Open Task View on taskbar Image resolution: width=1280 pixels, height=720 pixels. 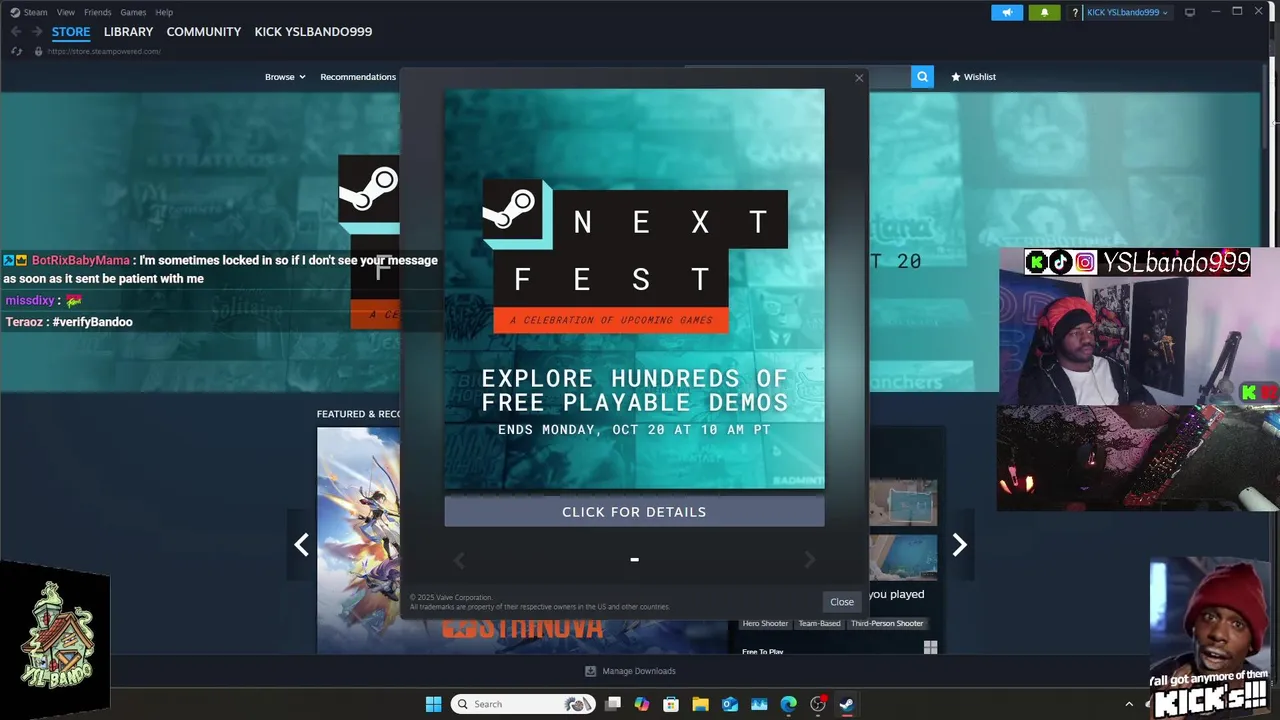(613, 704)
